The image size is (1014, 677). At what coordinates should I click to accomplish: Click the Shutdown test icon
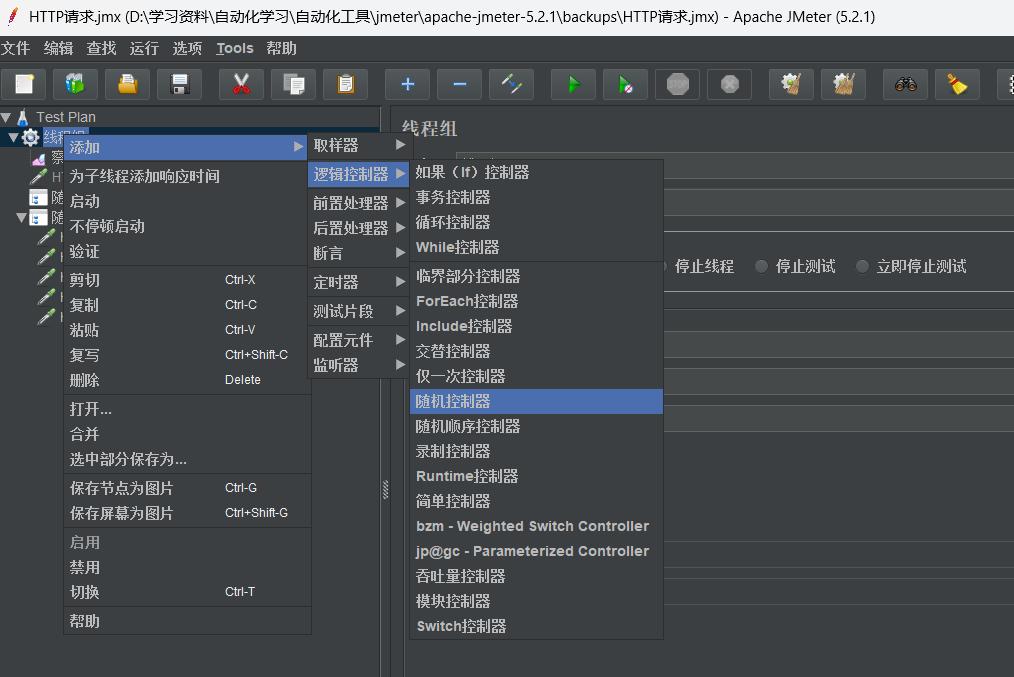729,84
